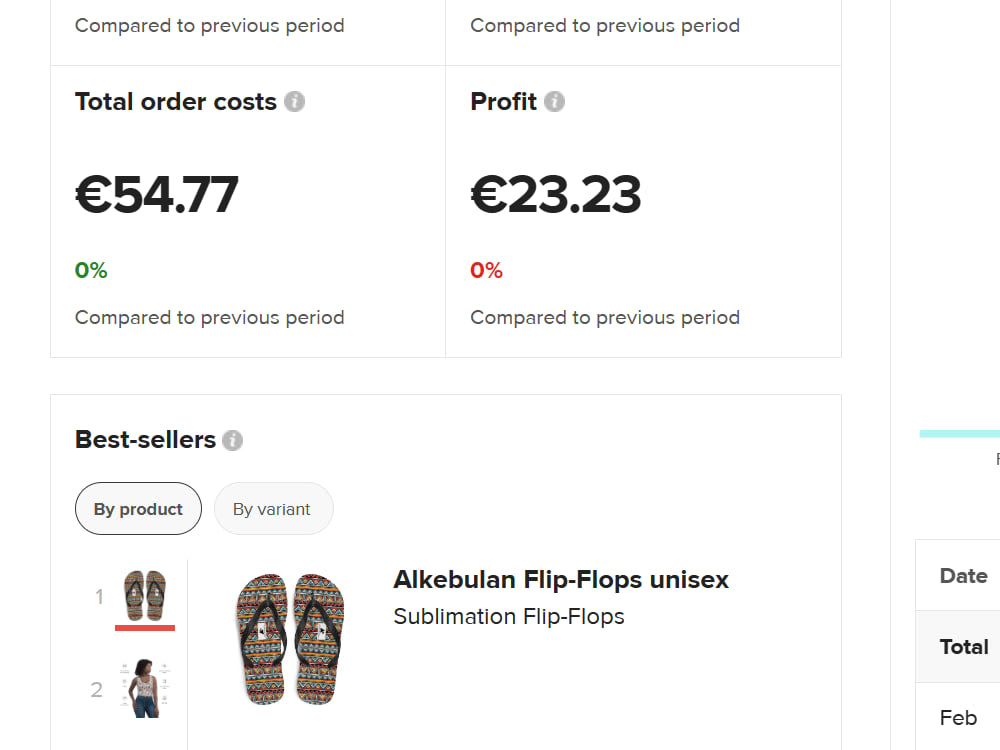Click the €23.23 profit value

point(555,195)
